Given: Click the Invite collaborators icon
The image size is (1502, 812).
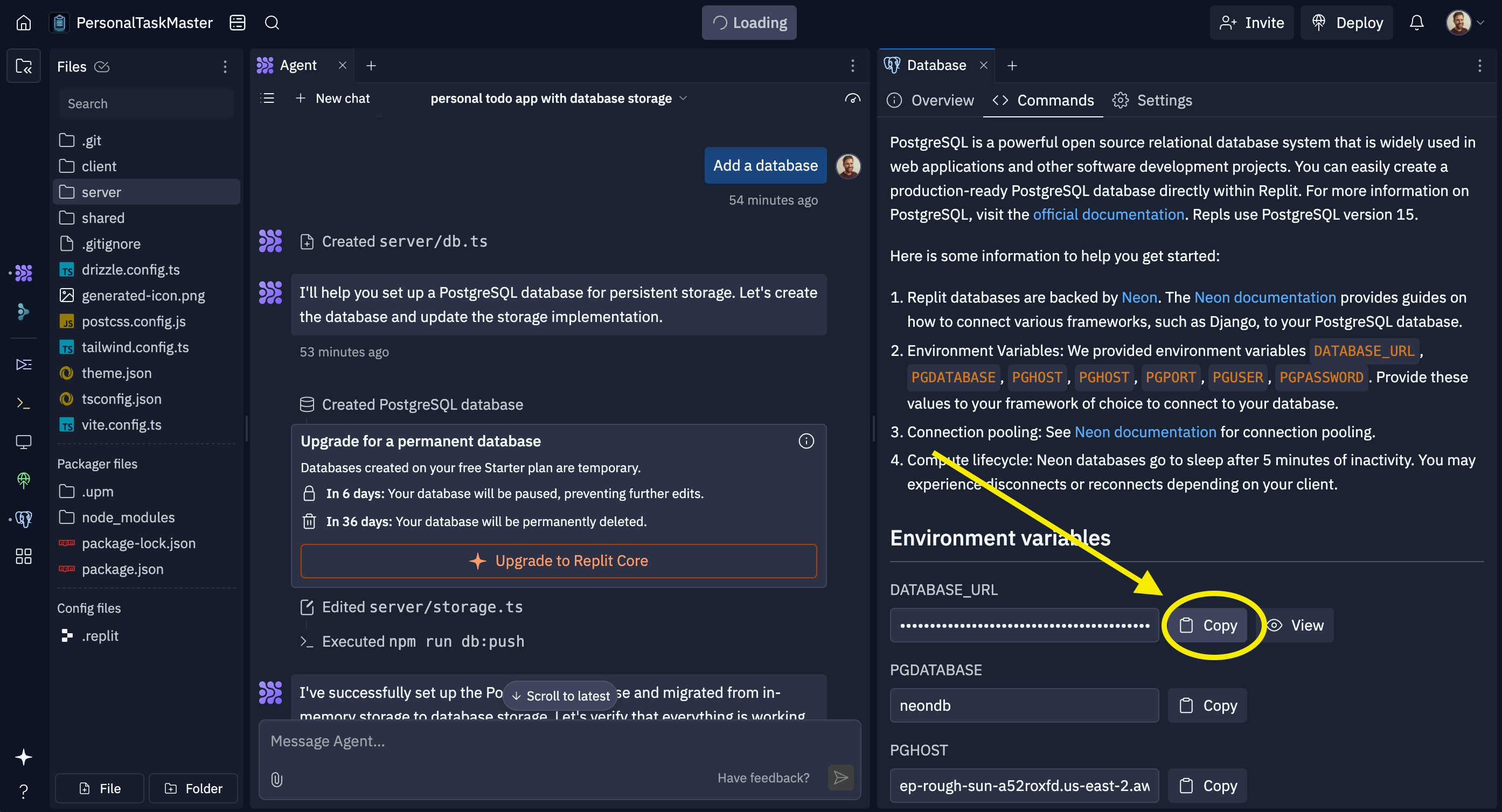Looking at the screenshot, I should (1253, 22).
